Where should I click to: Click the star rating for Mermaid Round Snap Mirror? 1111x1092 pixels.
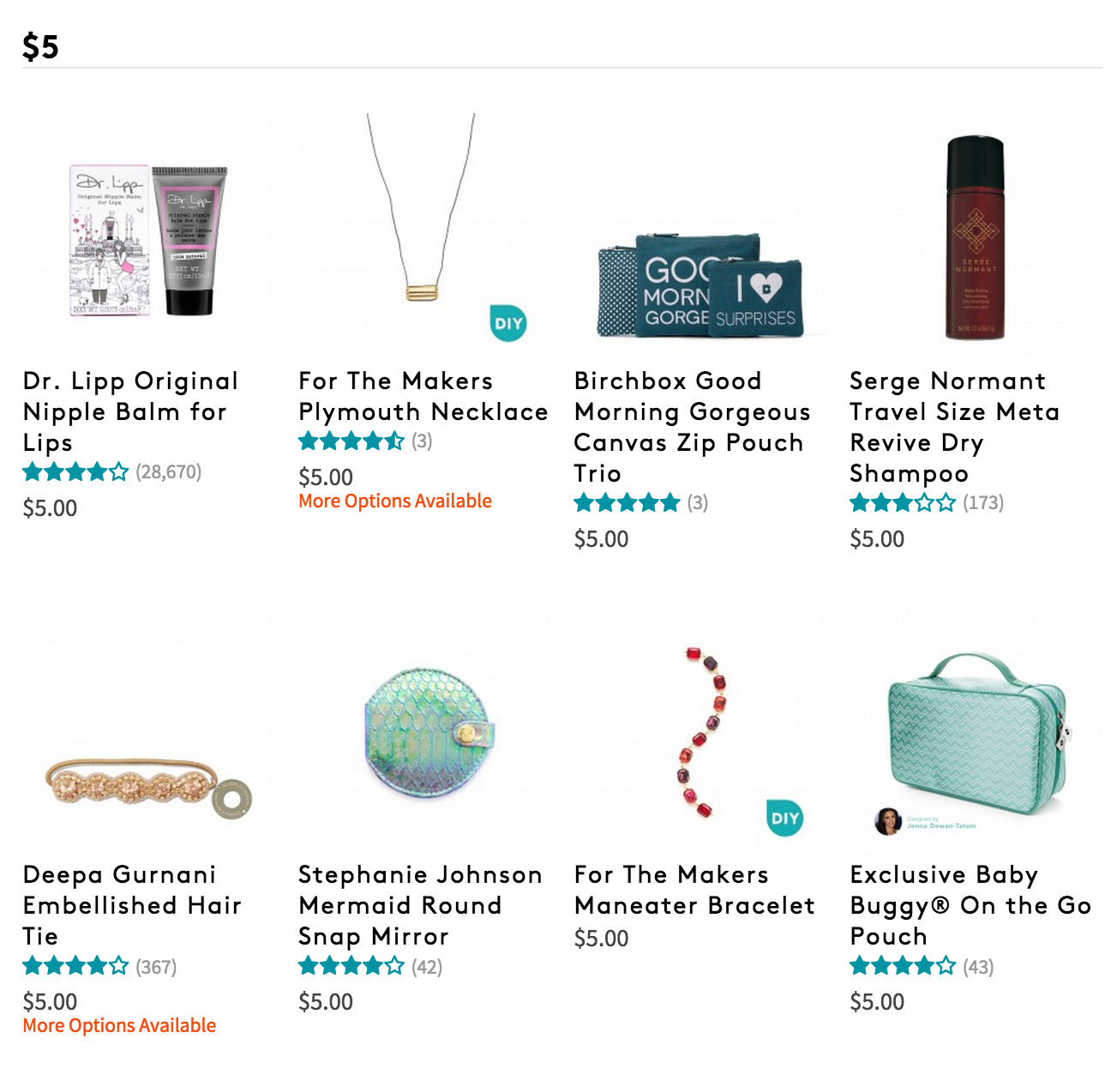point(351,967)
